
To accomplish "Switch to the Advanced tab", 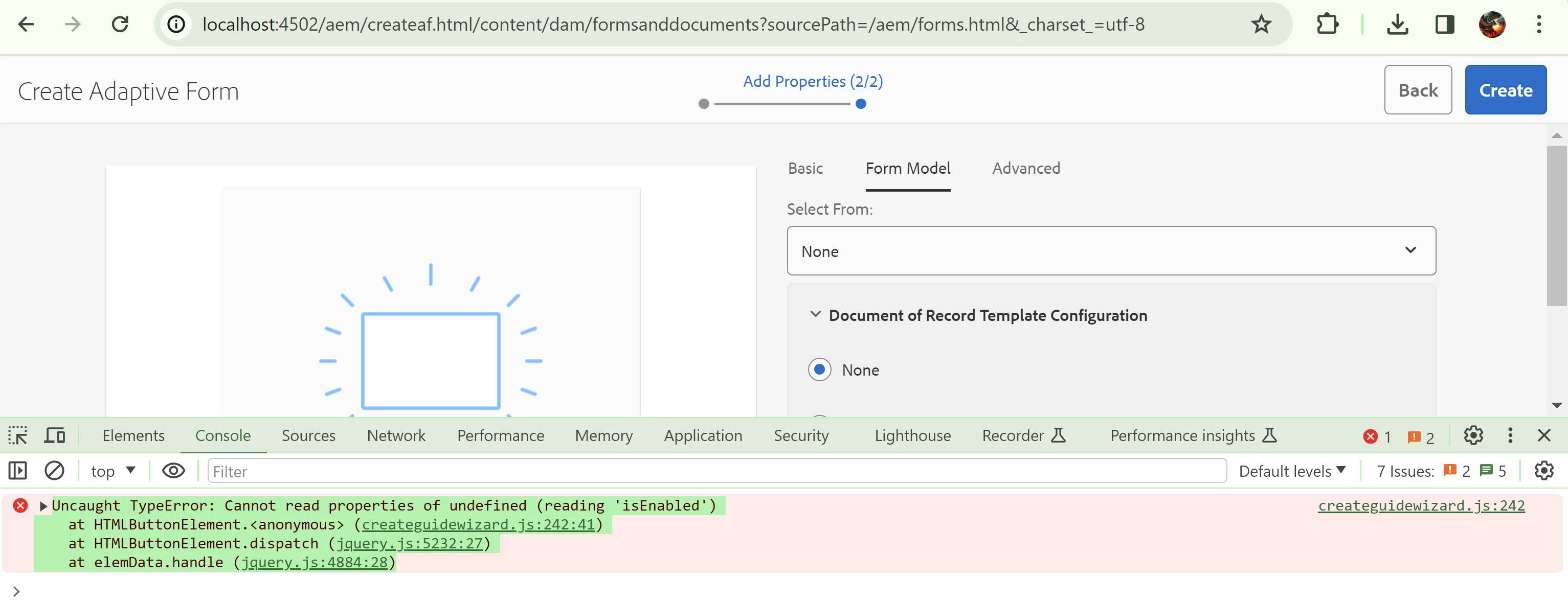I will (x=1026, y=169).
